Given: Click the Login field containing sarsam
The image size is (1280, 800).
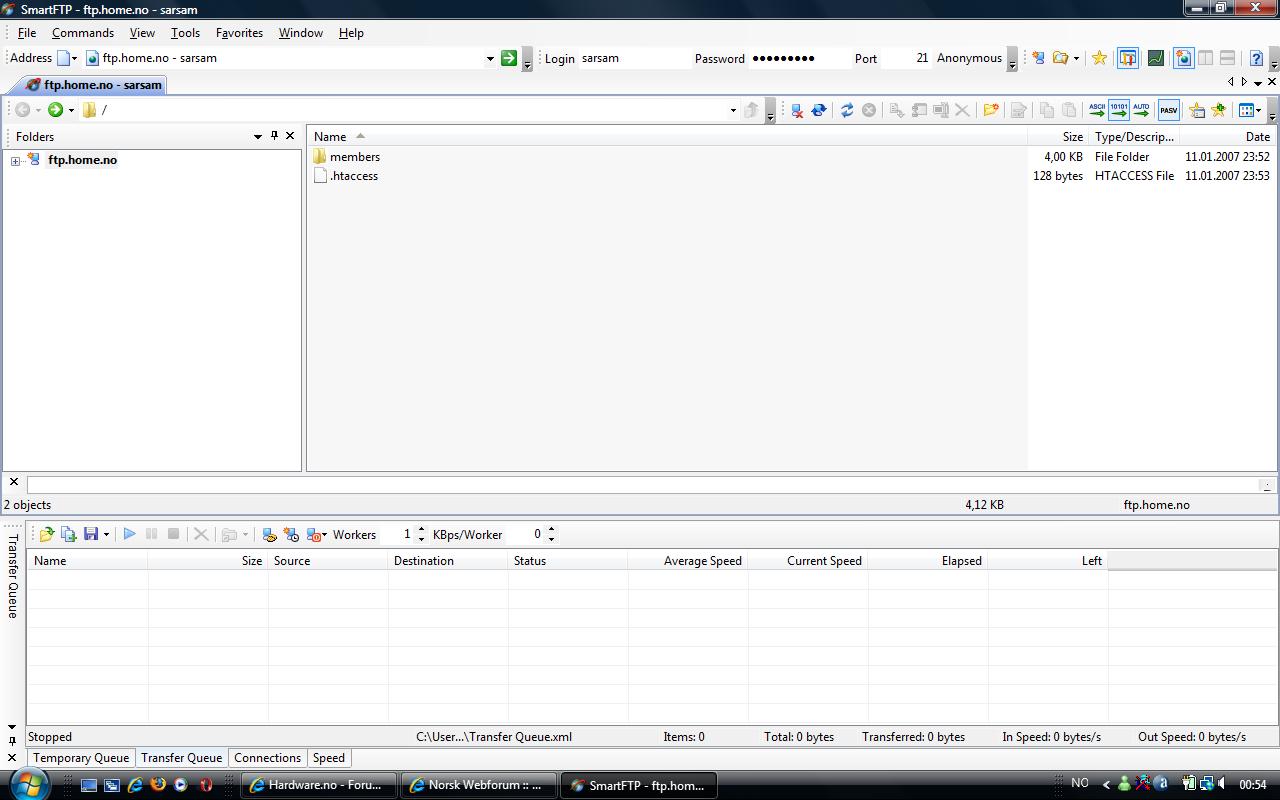Looking at the screenshot, I should click(633, 58).
